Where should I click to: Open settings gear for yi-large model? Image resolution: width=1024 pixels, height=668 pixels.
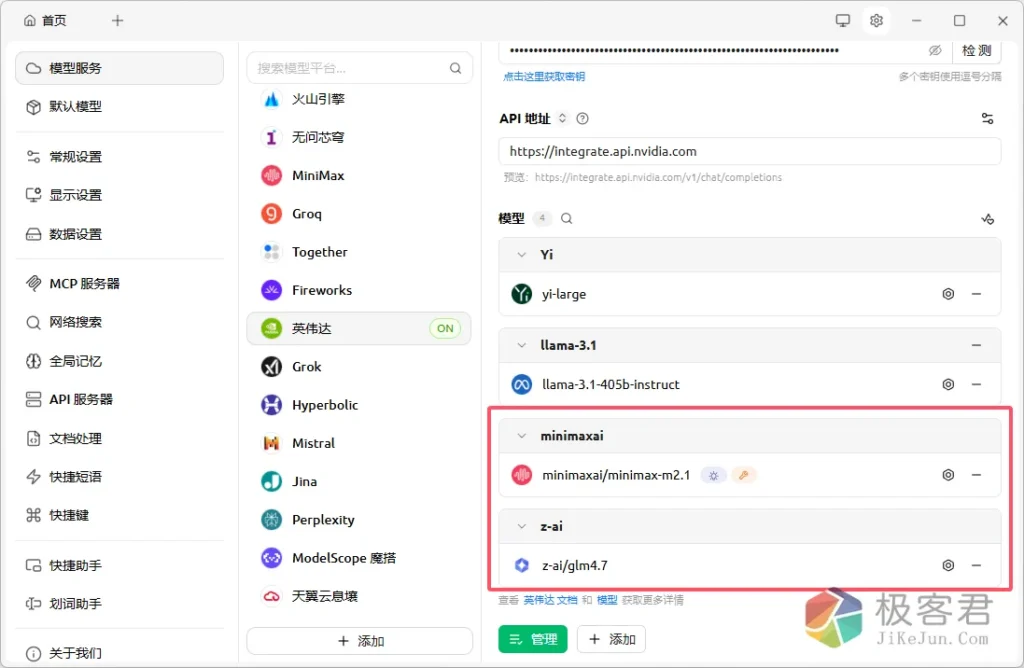click(948, 294)
